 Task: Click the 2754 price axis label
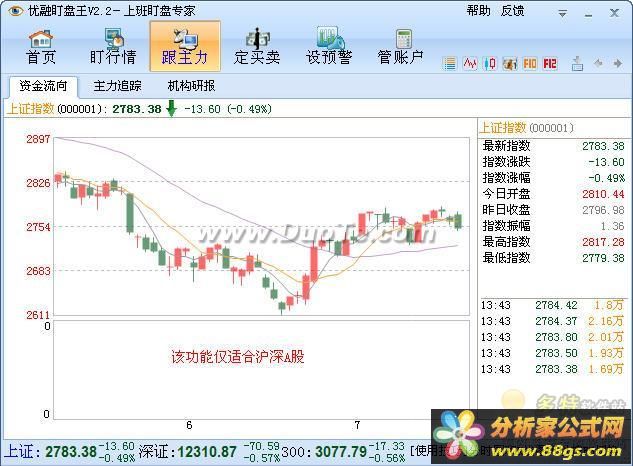click(x=38, y=227)
